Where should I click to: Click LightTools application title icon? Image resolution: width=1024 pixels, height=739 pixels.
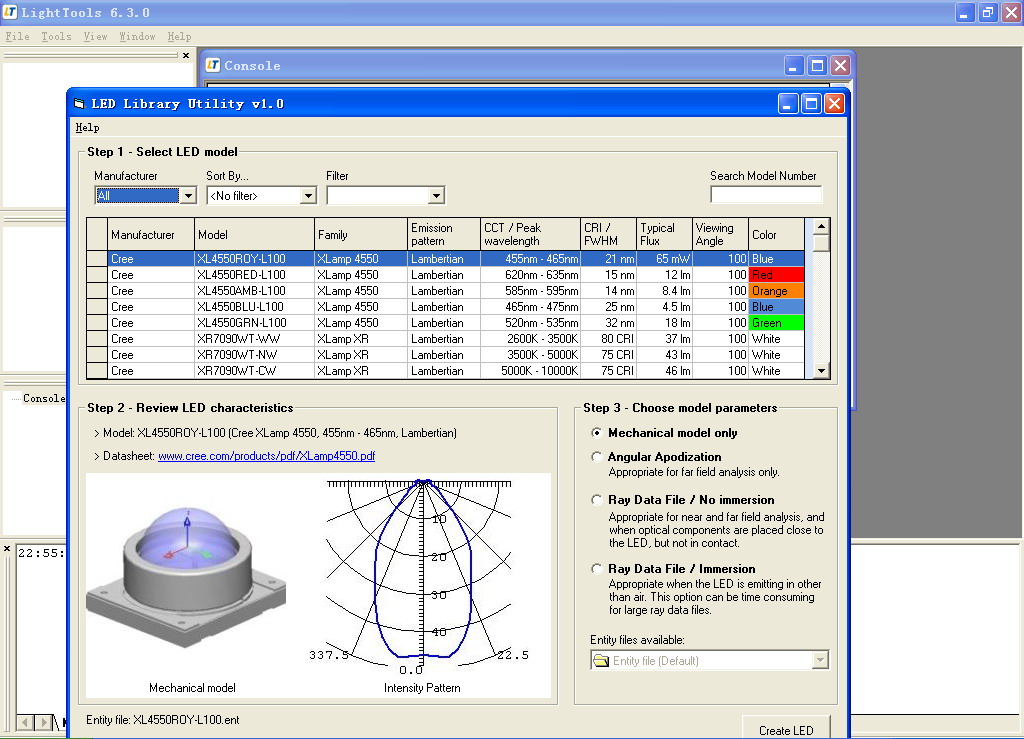click(10, 12)
